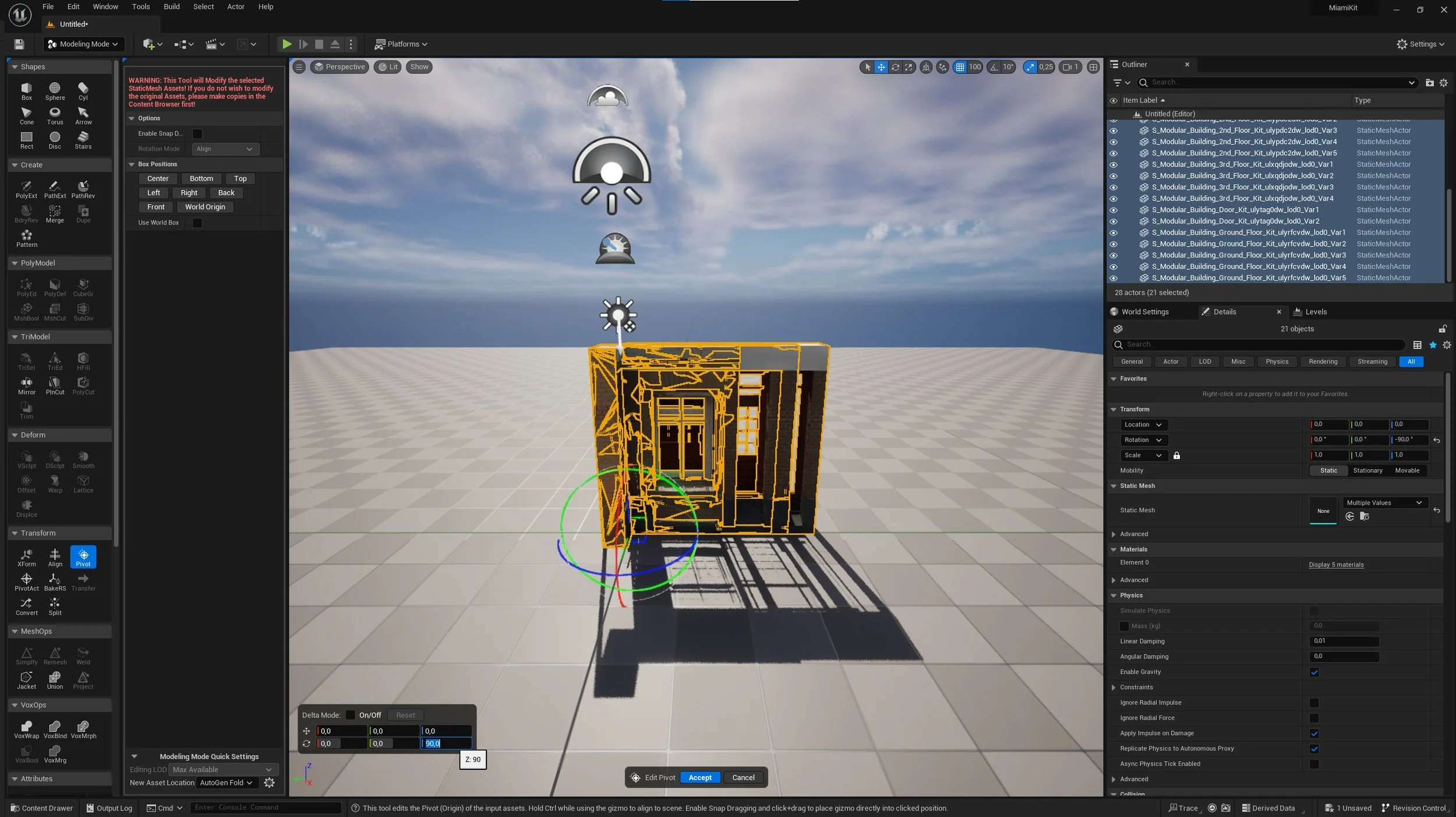Activate the Mirror tool
This screenshot has width=1456, height=817.
pos(26,386)
